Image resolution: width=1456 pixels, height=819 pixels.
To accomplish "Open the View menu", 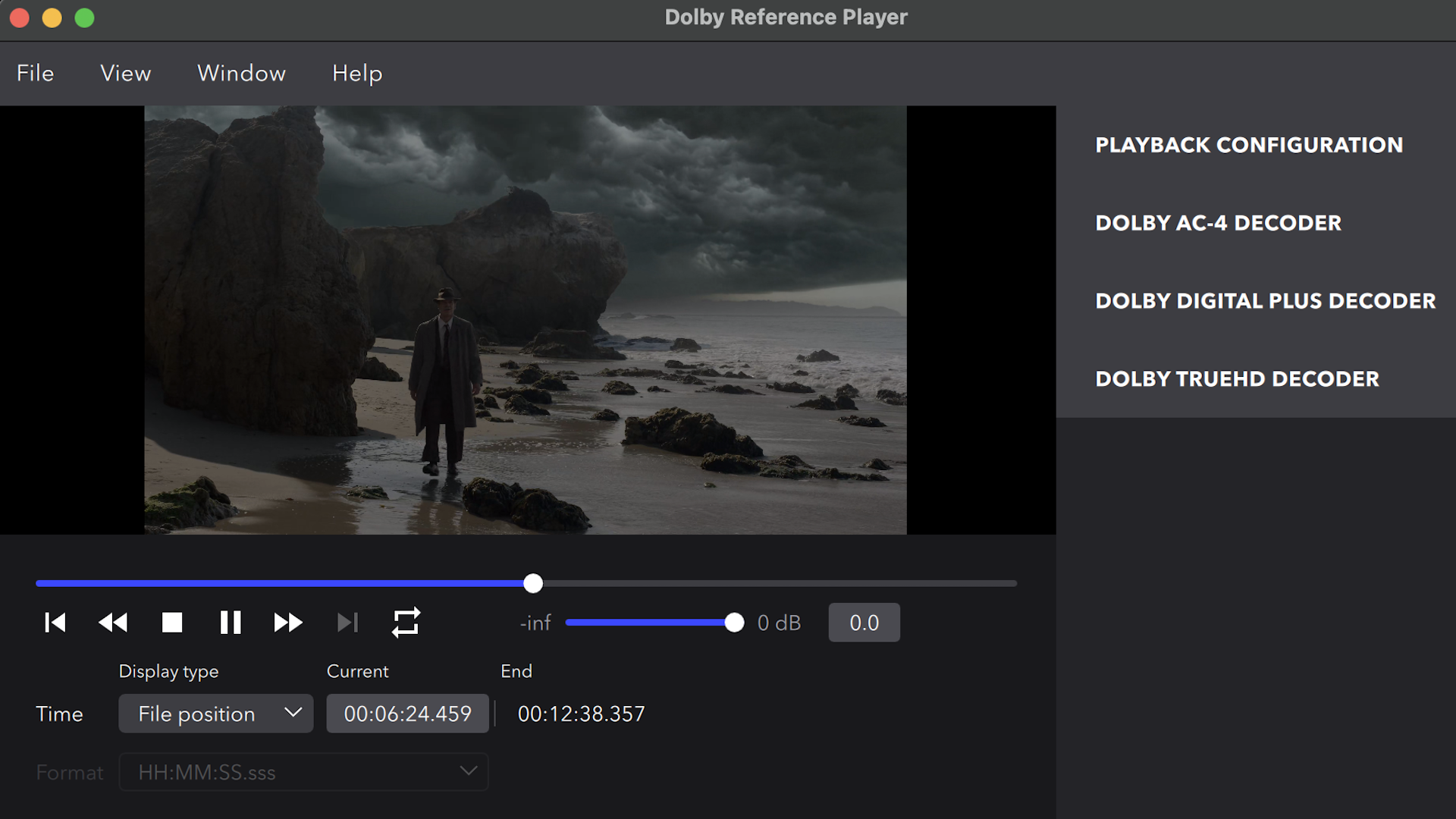I will 126,73.
